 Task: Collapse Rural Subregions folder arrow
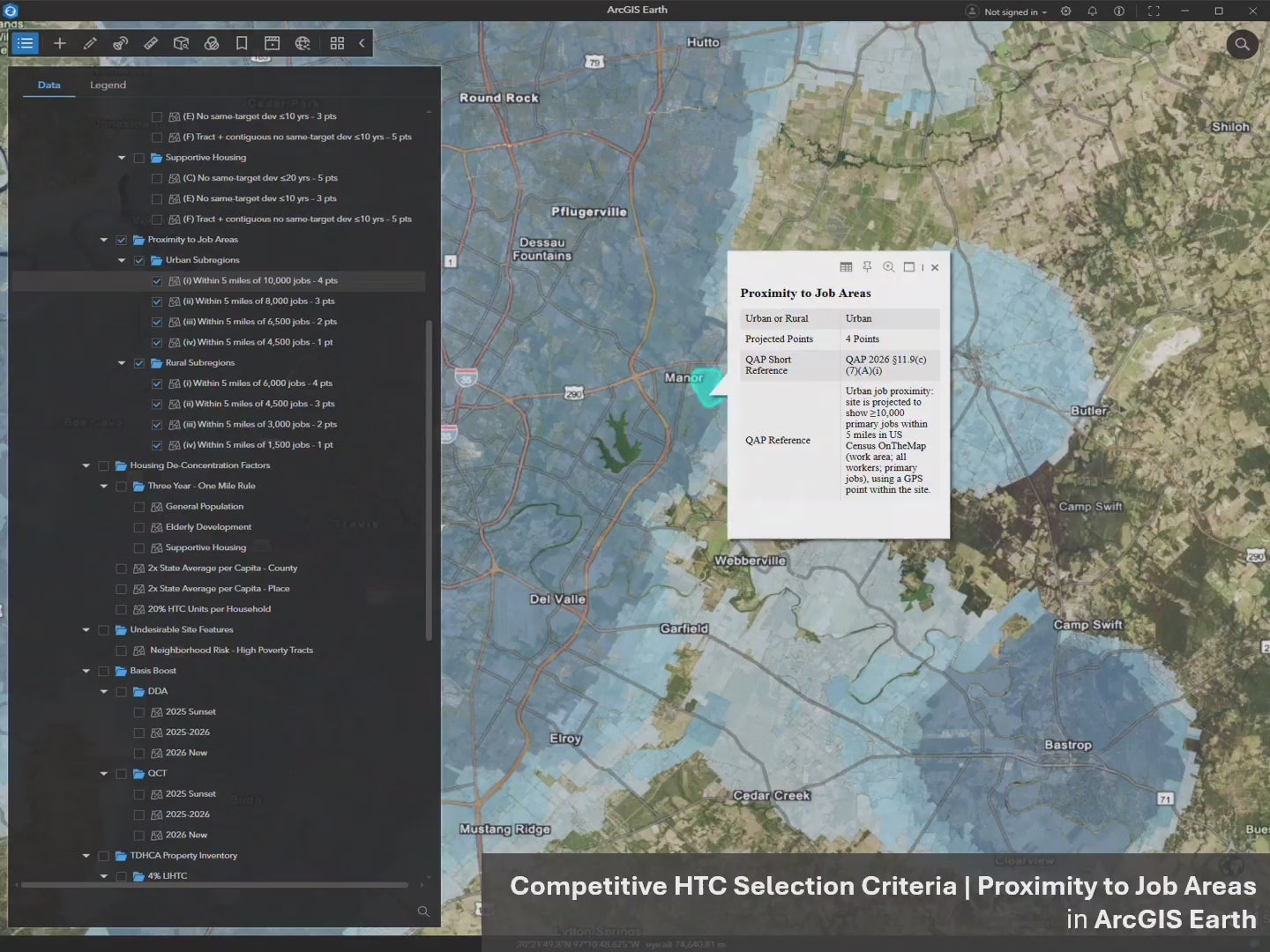coord(122,363)
